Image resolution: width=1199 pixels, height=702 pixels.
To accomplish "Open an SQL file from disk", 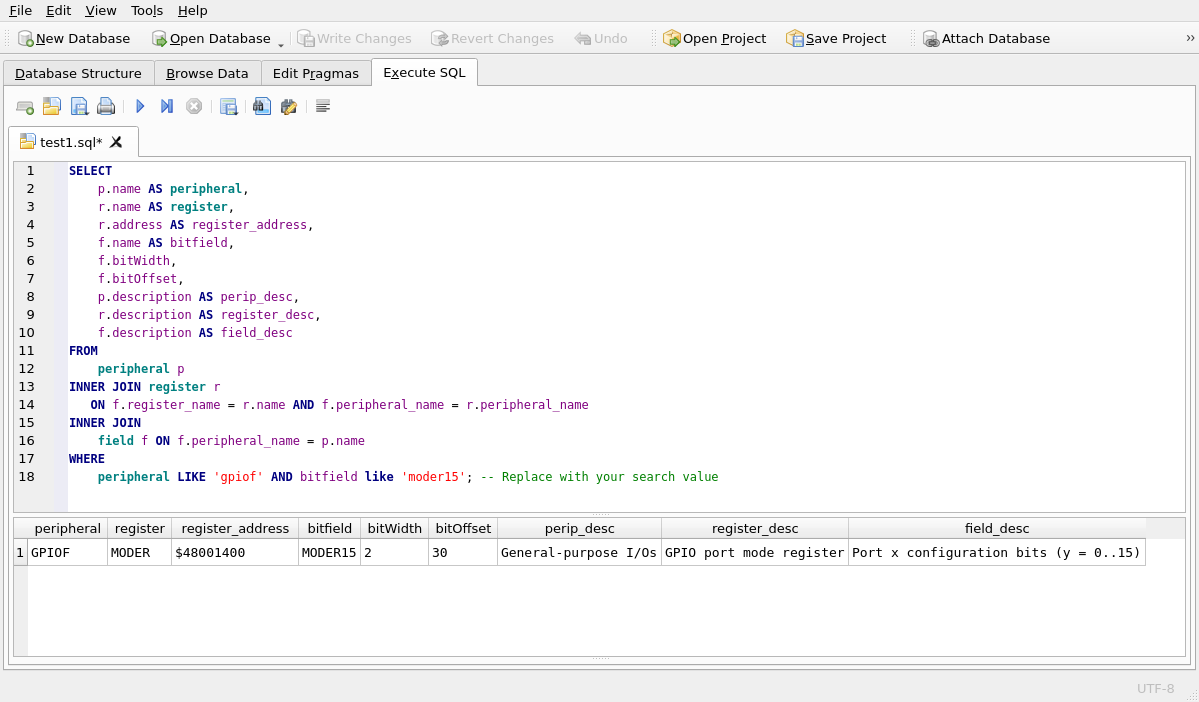I will tap(51, 107).
